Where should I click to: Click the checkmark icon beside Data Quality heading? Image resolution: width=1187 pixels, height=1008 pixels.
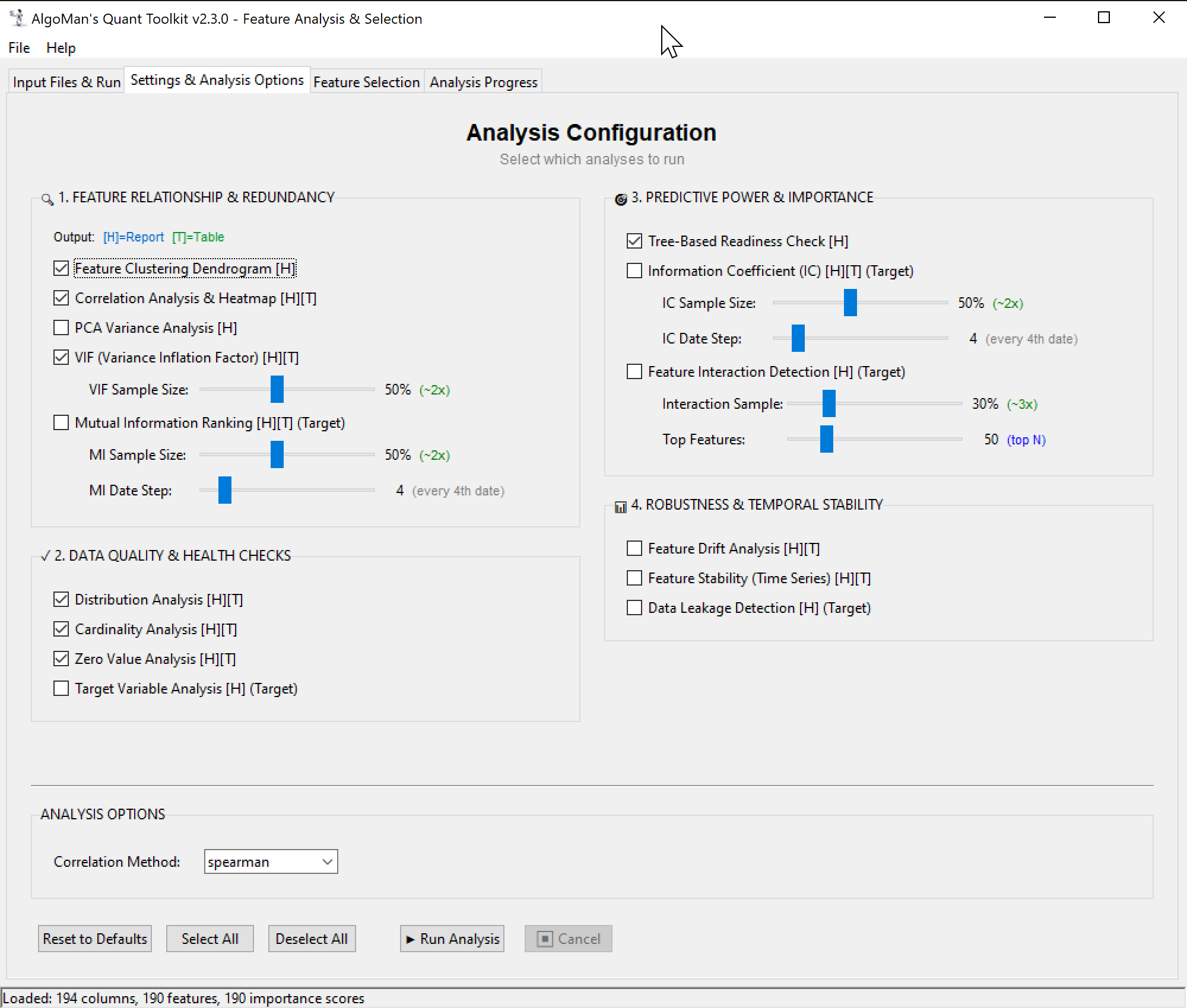pos(45,557)
